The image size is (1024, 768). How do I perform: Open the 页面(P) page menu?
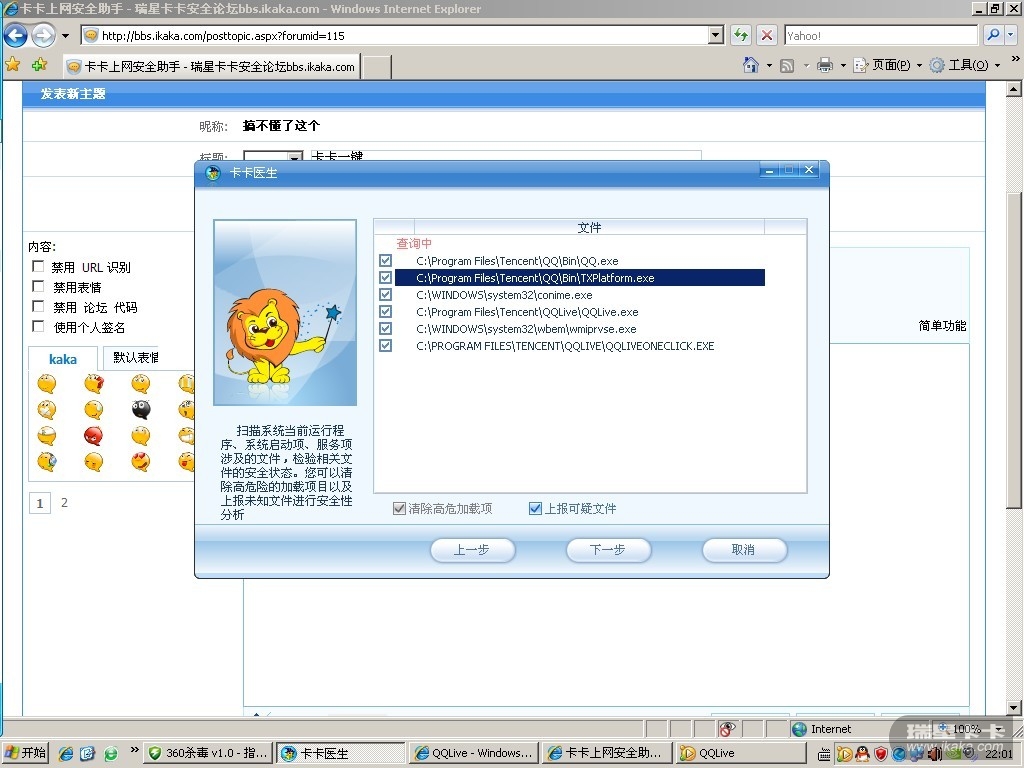[888, 65]
